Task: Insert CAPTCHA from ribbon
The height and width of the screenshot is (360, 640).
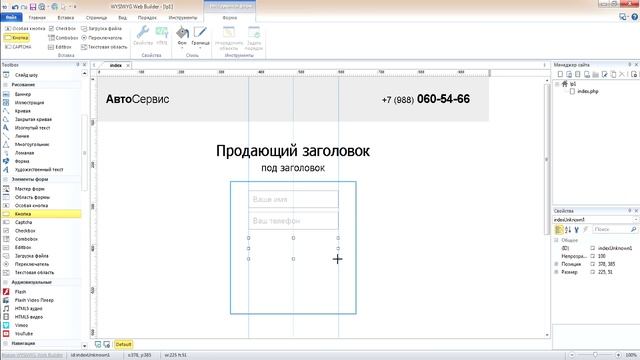Action: [x=18, y=47]
